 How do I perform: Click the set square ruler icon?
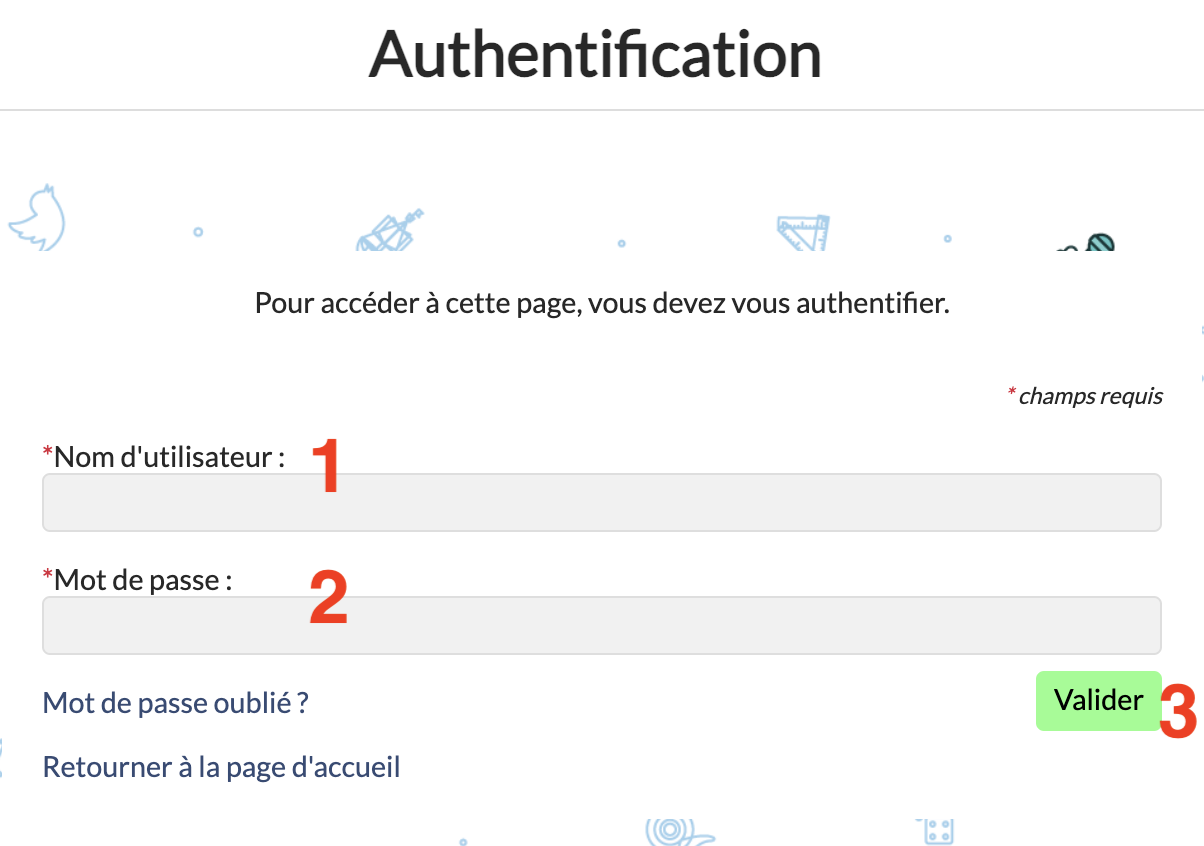tap(804, 232)
